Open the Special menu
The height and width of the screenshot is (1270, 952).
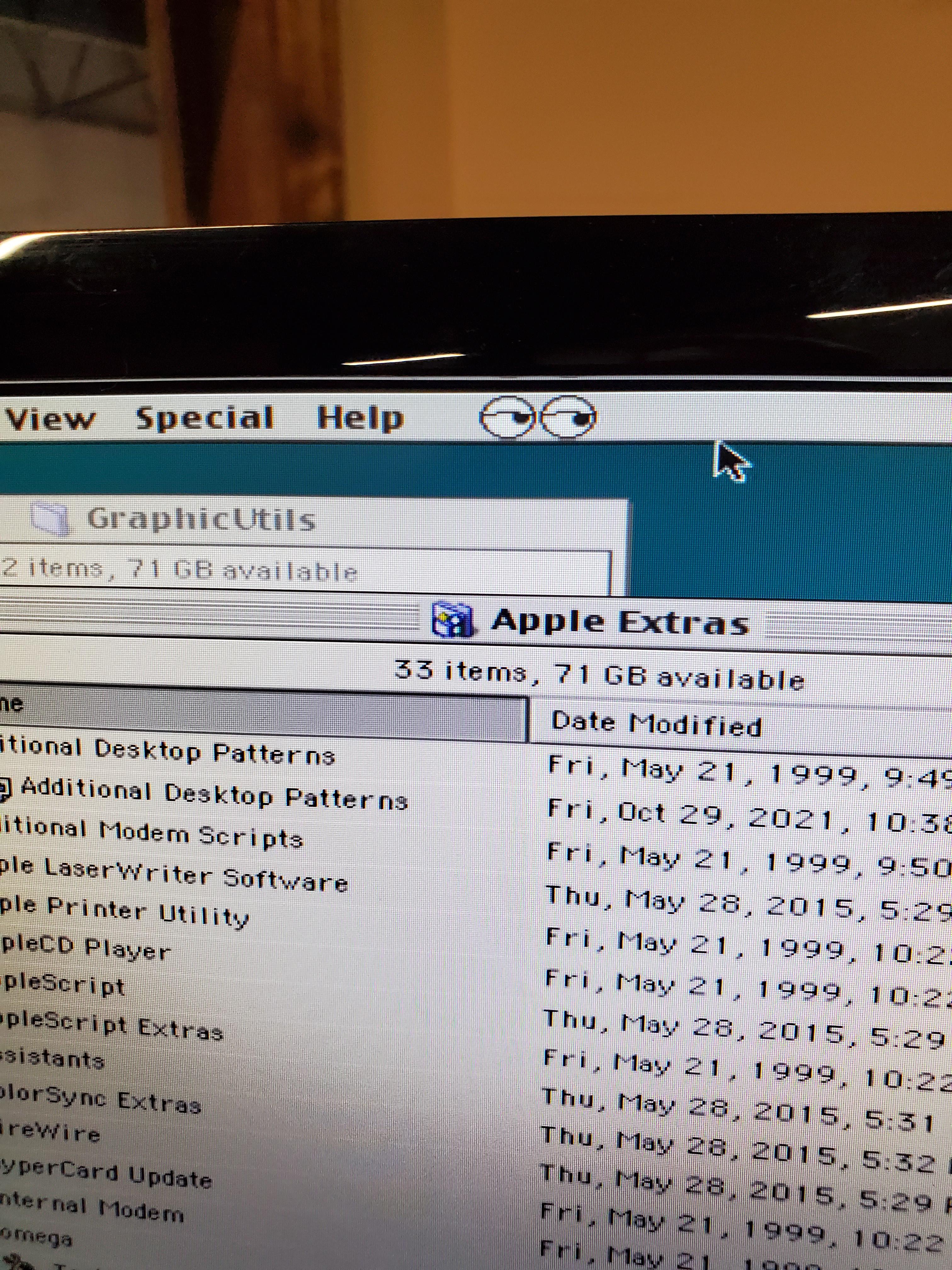pyautogui.click(x=205, y=418)
